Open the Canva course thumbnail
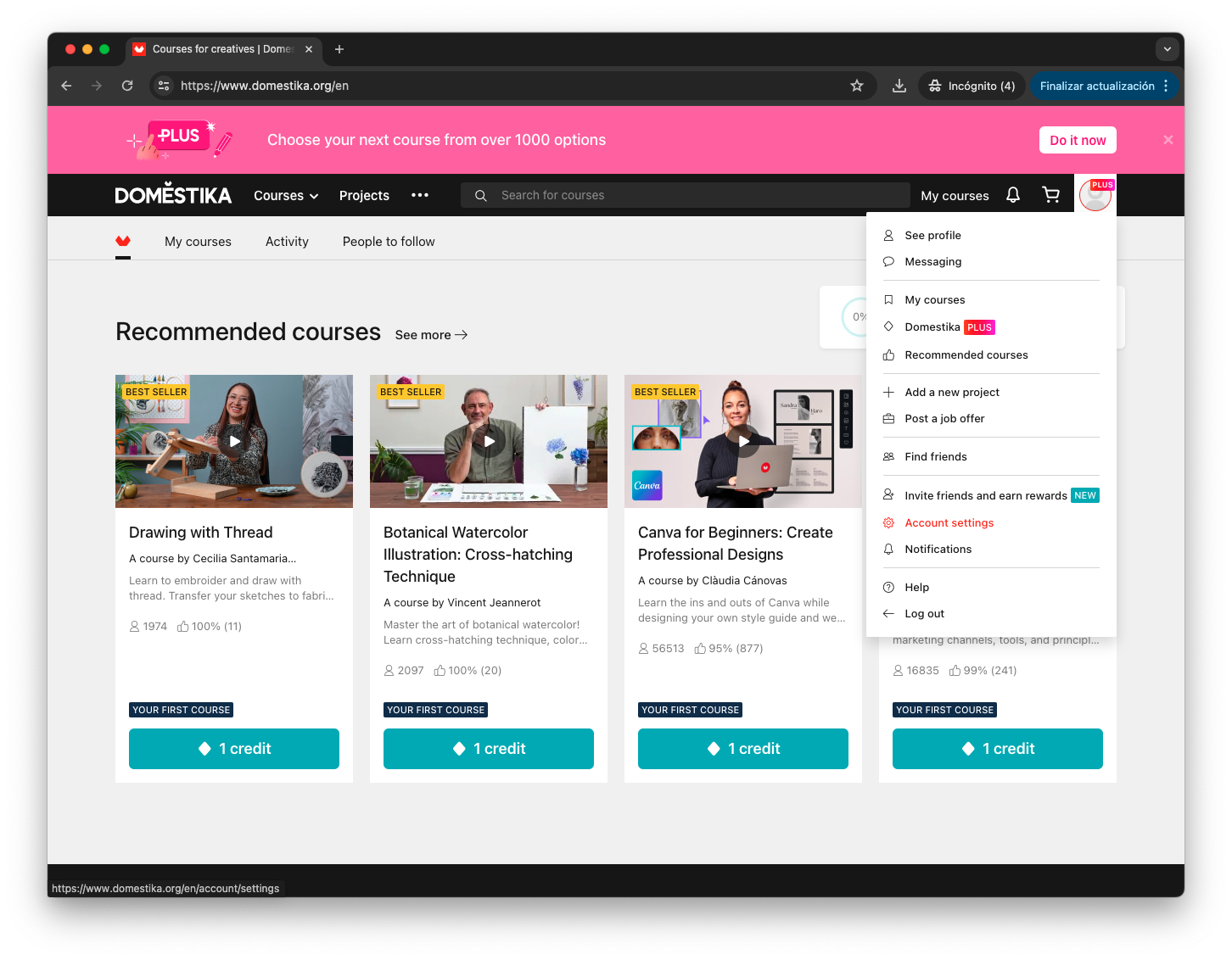 coord(743,441)
